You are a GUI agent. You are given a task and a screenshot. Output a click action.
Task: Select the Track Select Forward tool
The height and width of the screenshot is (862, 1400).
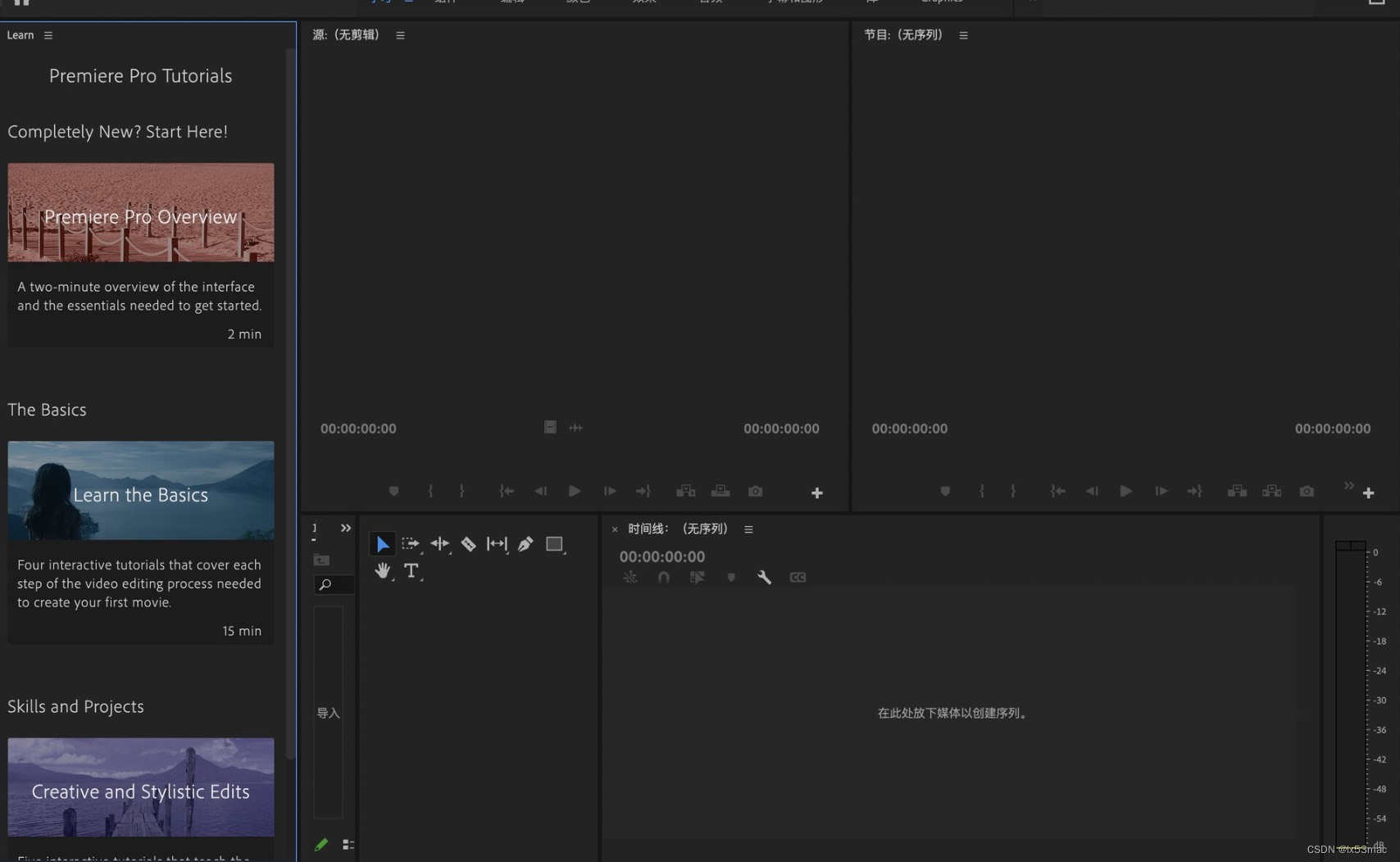click(x=411, y=544)
